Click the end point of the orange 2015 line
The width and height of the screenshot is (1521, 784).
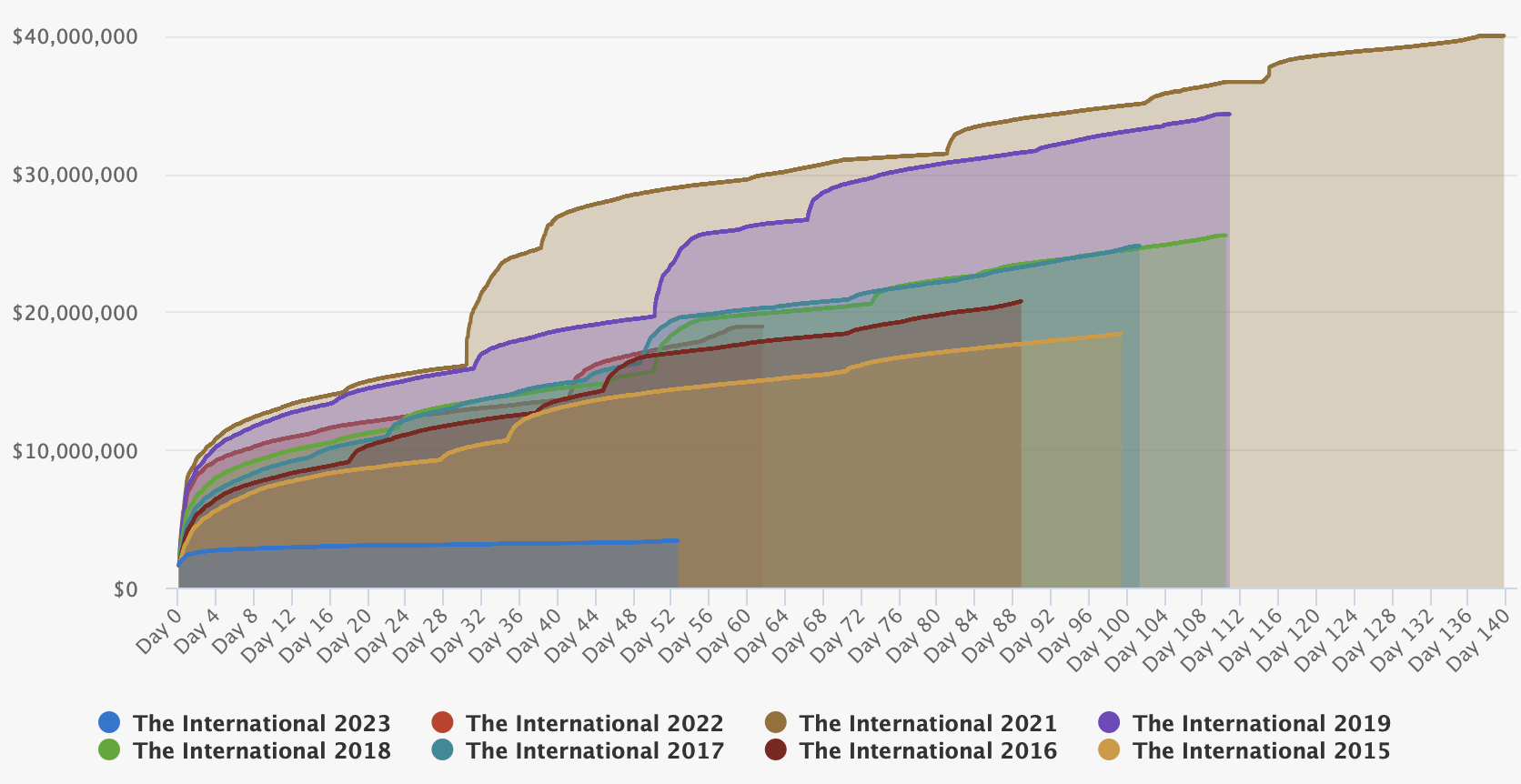1121,334
